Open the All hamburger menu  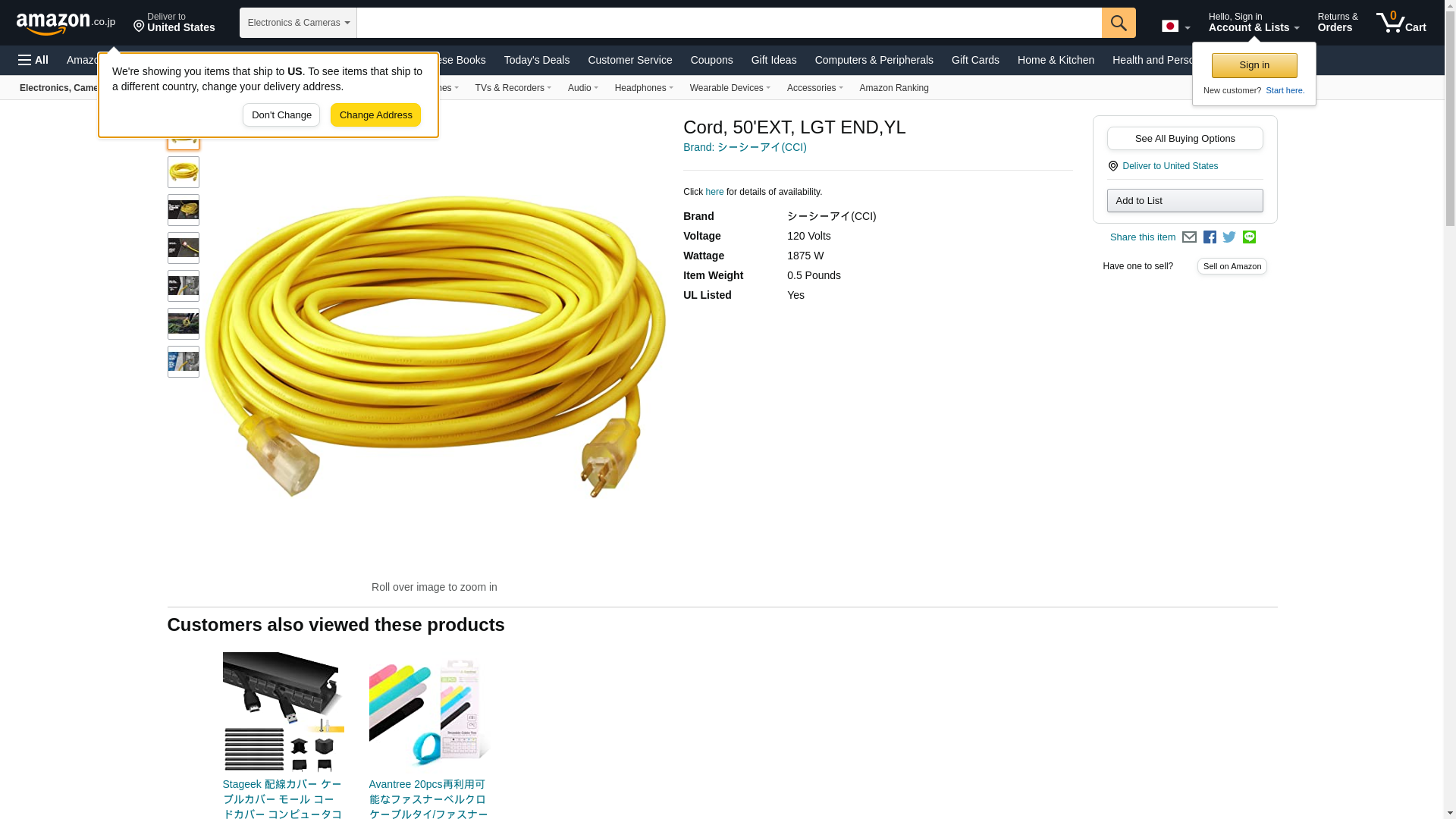(33, 60)
